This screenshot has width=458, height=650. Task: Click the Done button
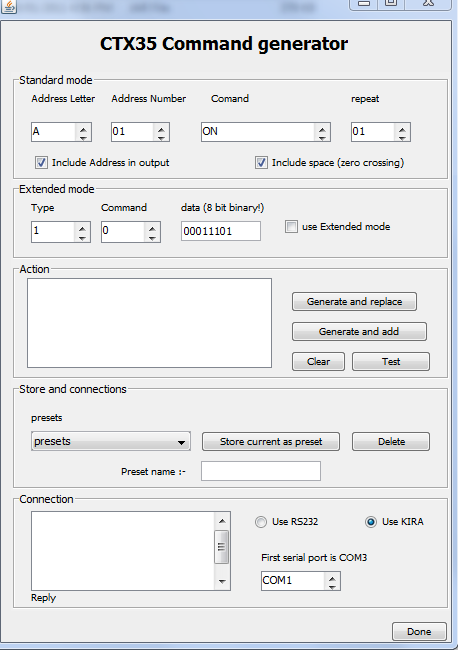(x=419, y=631)
